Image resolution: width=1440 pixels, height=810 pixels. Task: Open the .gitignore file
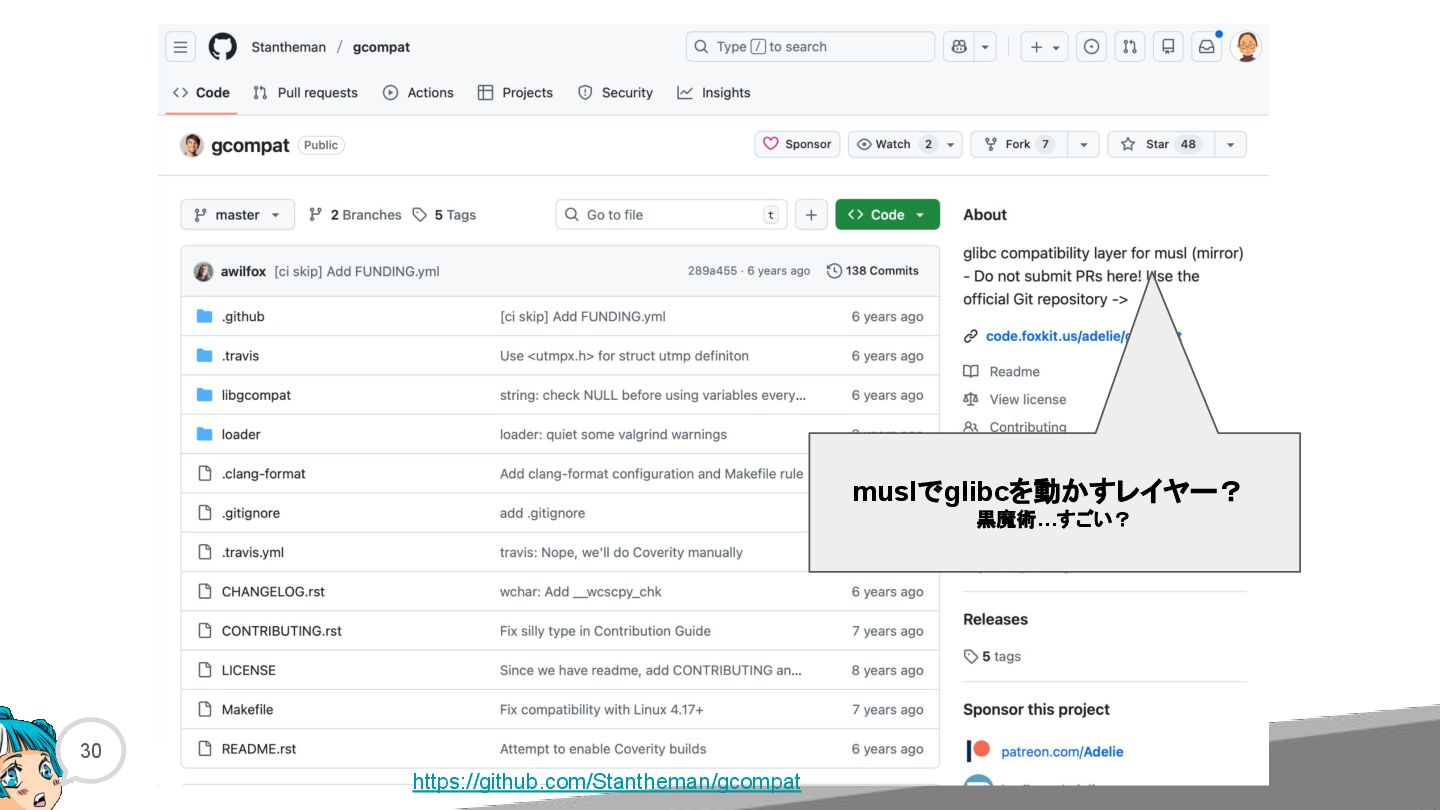coord(251,513)
